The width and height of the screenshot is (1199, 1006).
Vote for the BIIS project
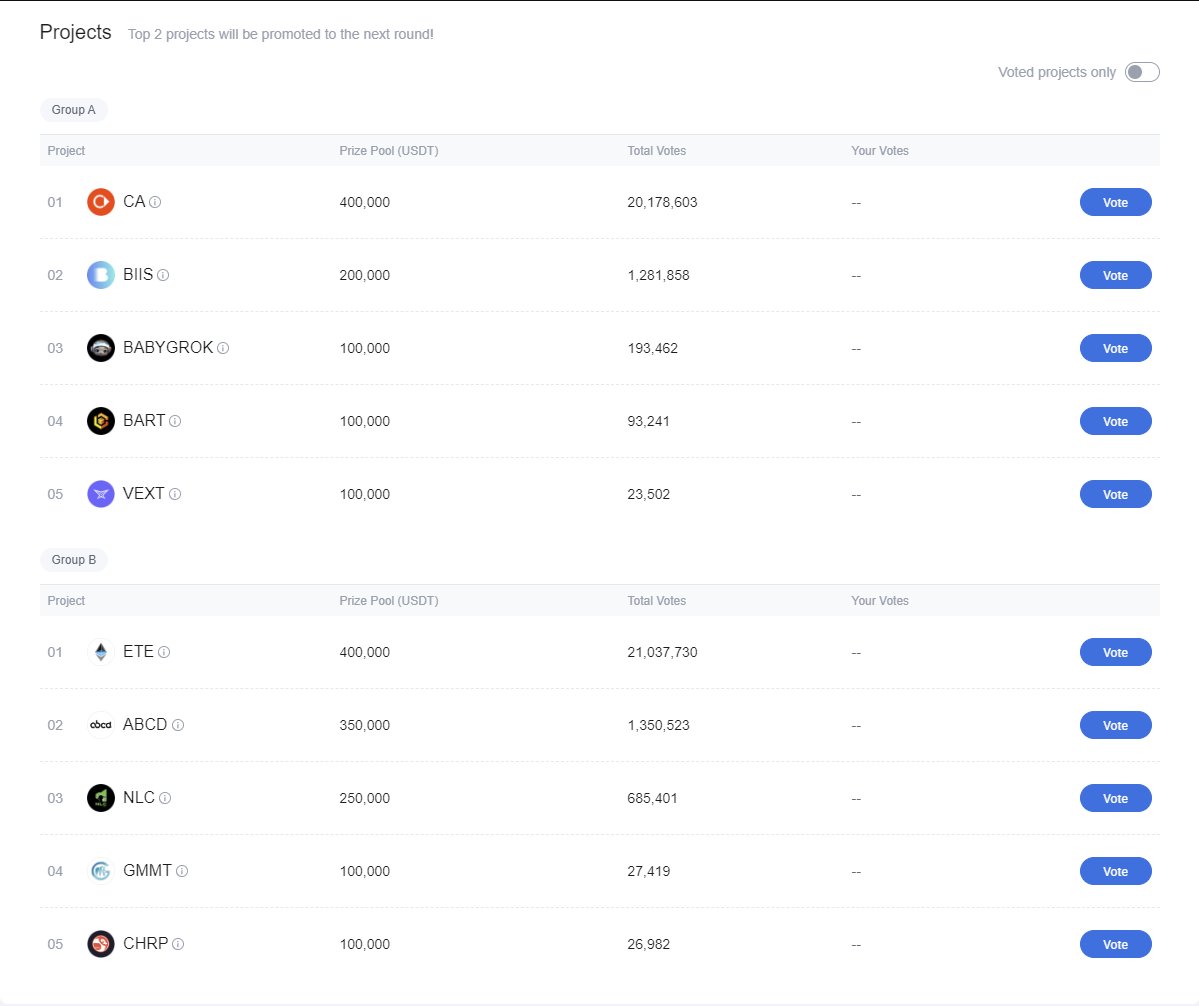[x=1115, y=275]
